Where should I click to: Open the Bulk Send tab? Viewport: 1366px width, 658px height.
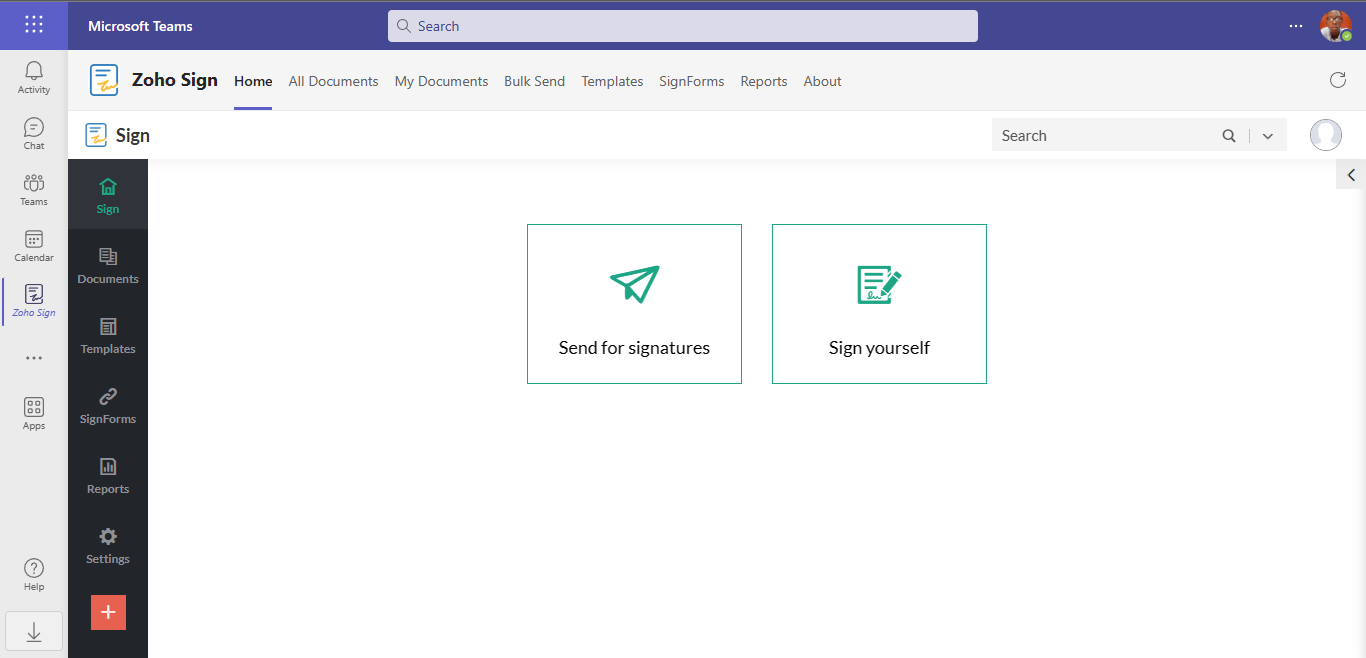[534, 81]
